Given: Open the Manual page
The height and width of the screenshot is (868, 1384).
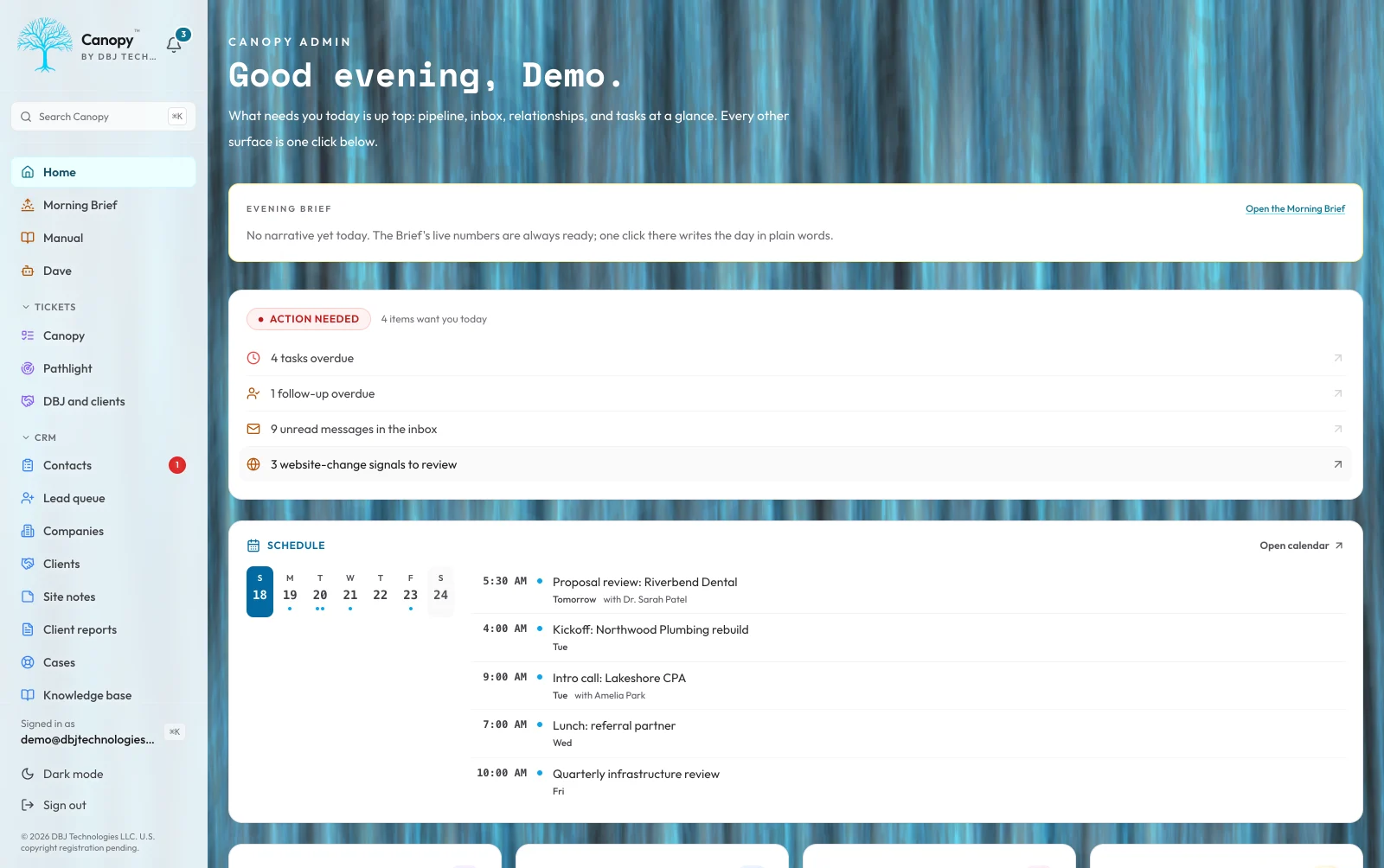Looking at the screenshot, I should (x=104, y=238).
